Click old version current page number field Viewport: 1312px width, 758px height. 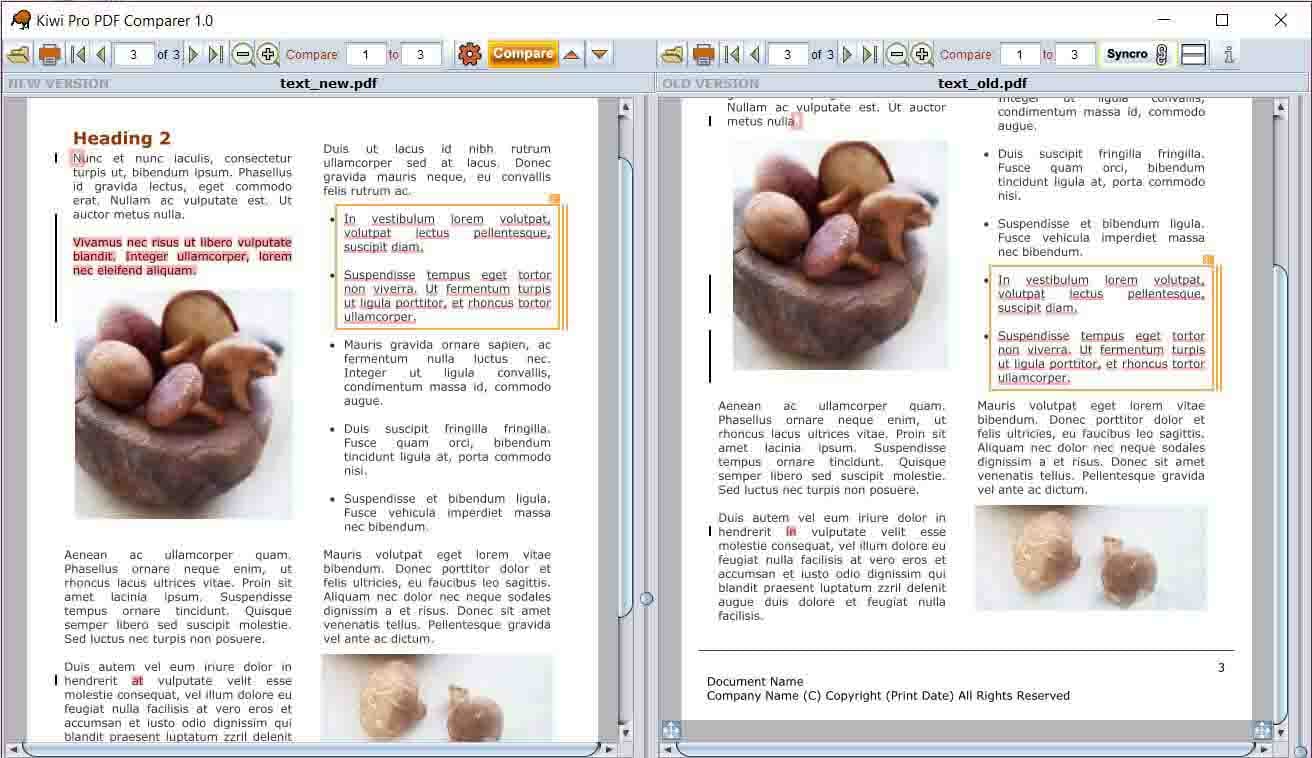[x=788, y=54]
